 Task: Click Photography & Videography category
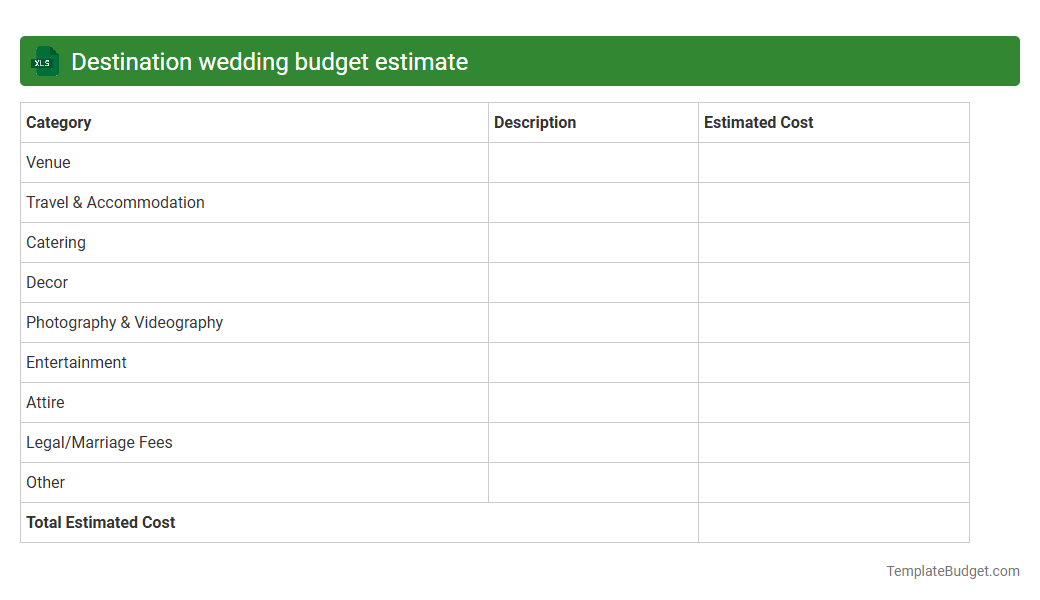point(124,322)
